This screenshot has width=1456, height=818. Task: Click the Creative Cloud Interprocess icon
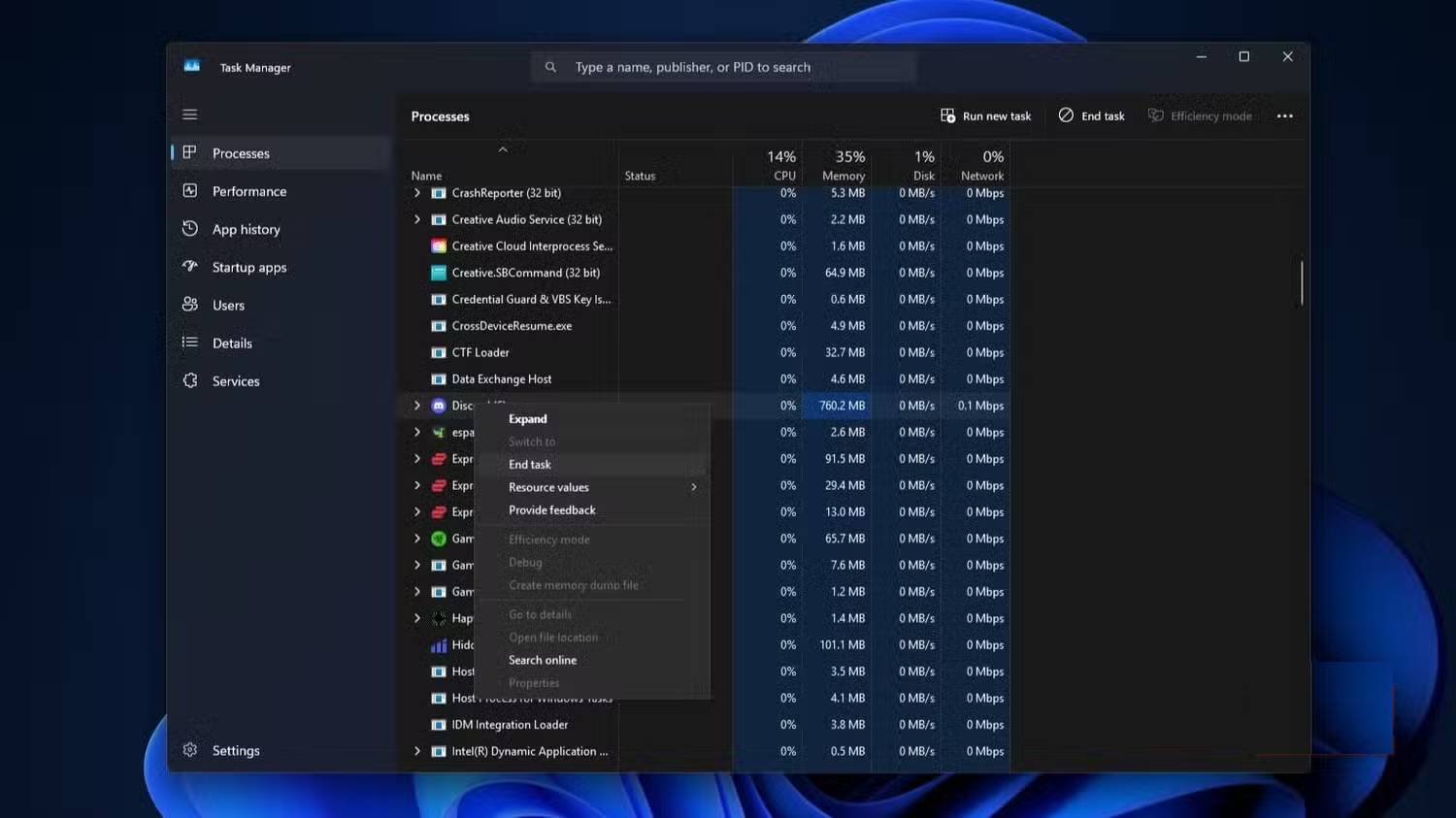click(x=439, y=246)
